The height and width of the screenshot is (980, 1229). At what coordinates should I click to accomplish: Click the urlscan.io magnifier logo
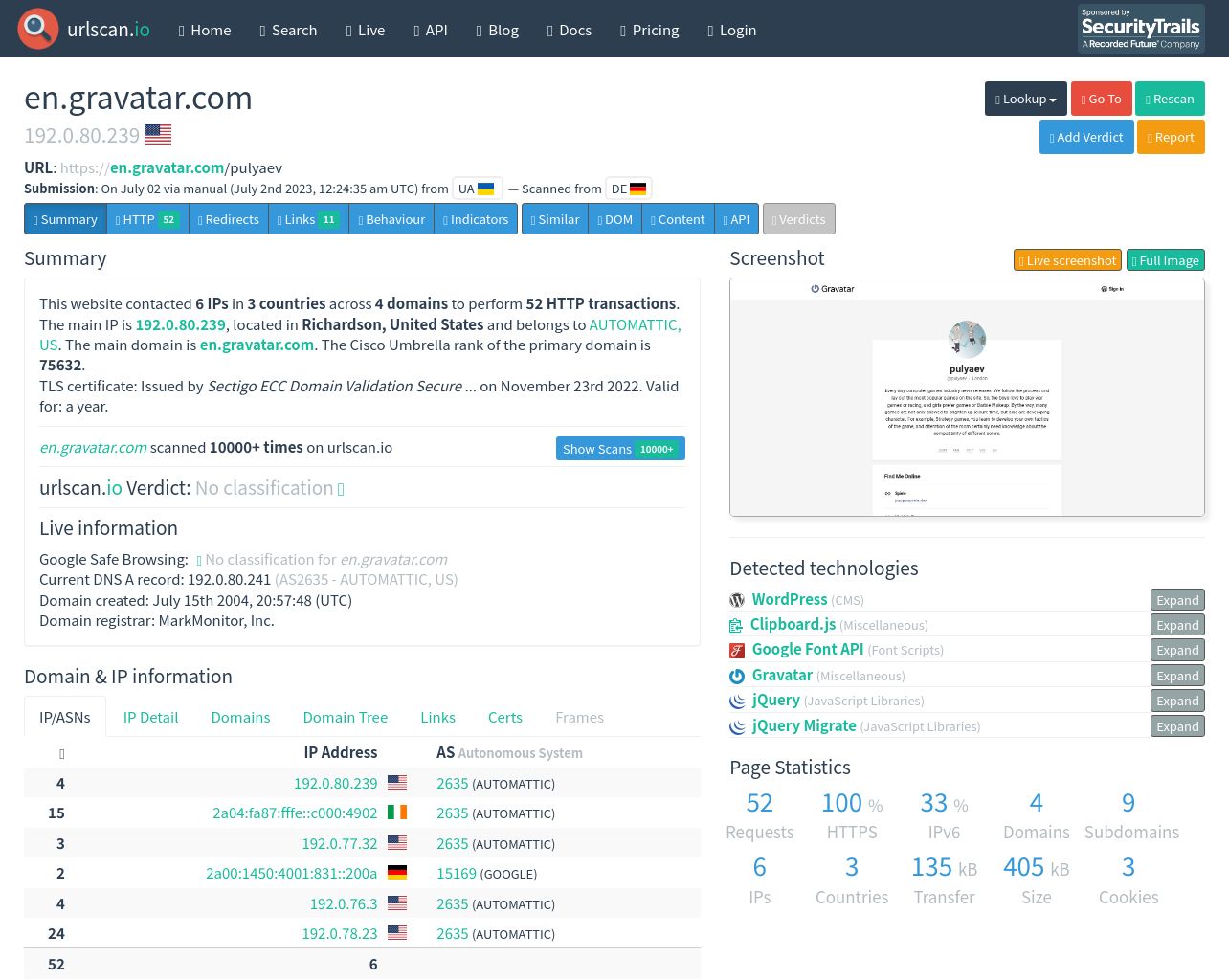point(38,29)
